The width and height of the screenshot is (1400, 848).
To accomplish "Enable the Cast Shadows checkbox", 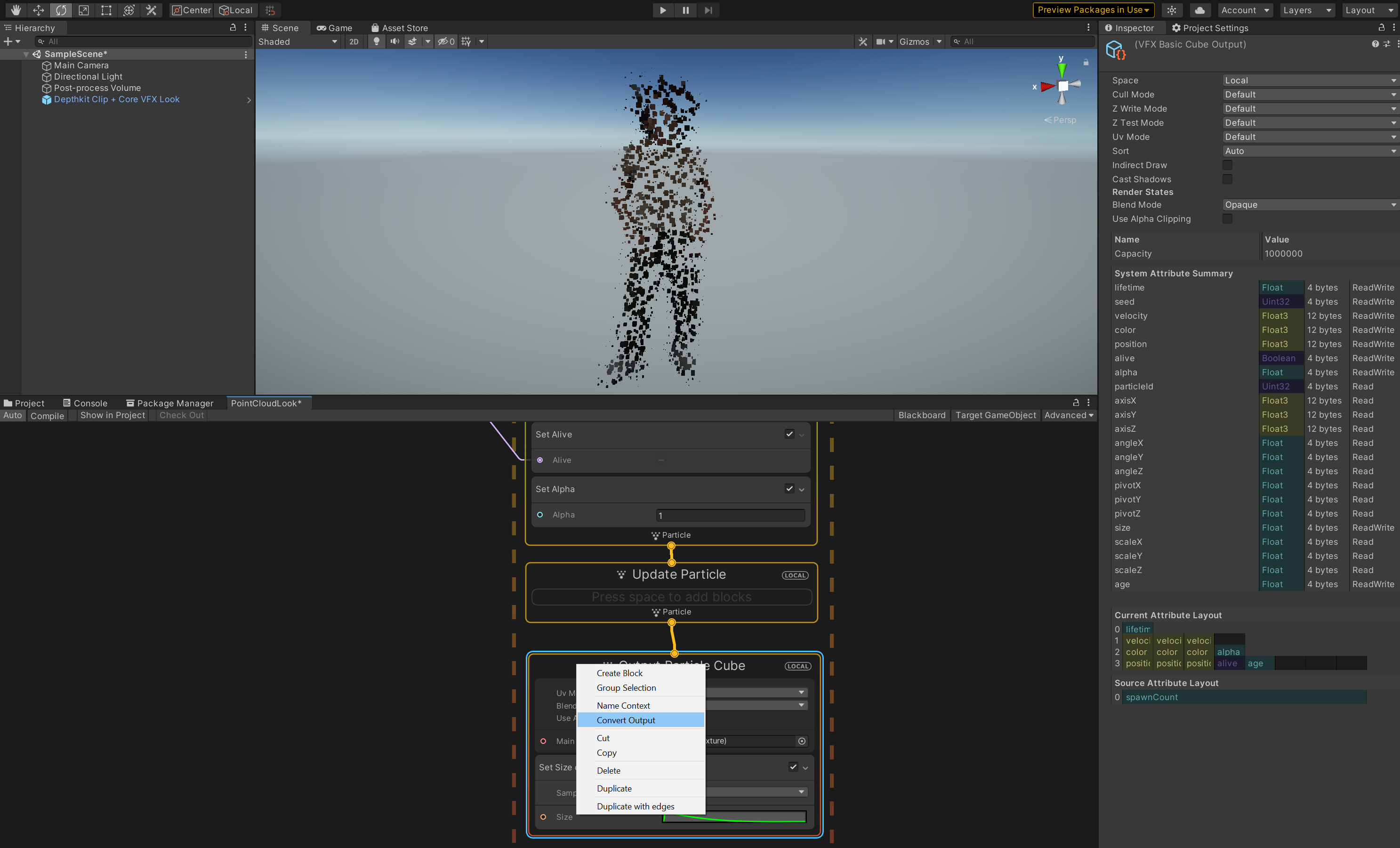I will [1227, 179].
